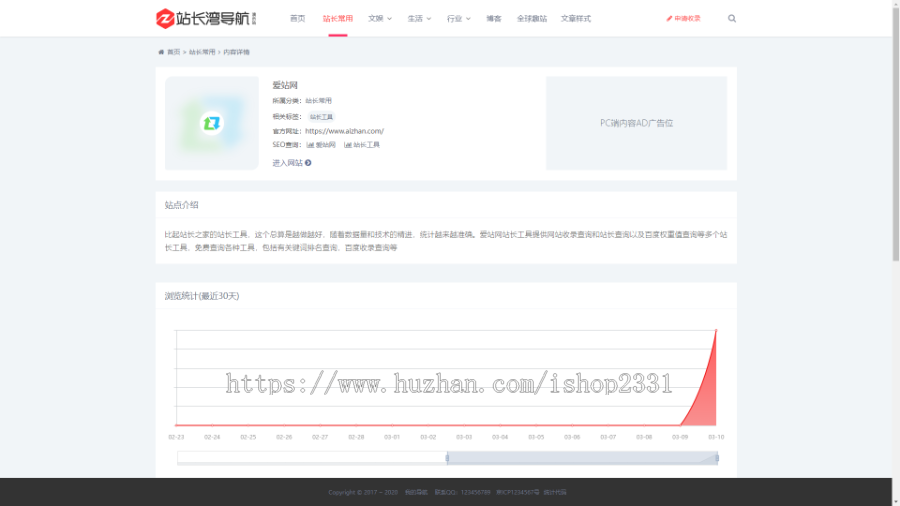The width and height of the screenshot is (900, 506).
Task: Click the 03-10 peak on chart
Action: point(716,330)
